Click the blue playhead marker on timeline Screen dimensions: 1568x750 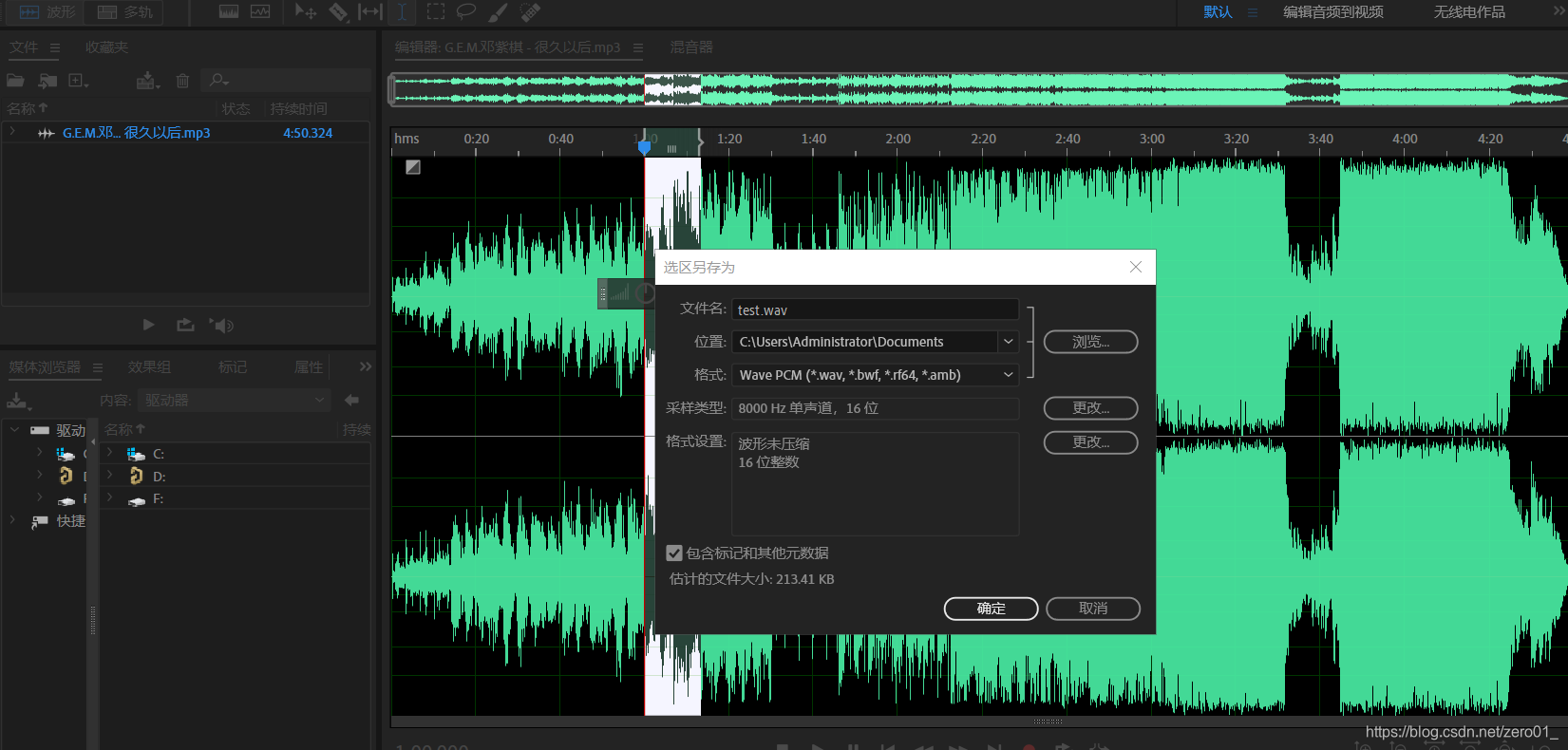pyautogui.click(x=645, y=146)
